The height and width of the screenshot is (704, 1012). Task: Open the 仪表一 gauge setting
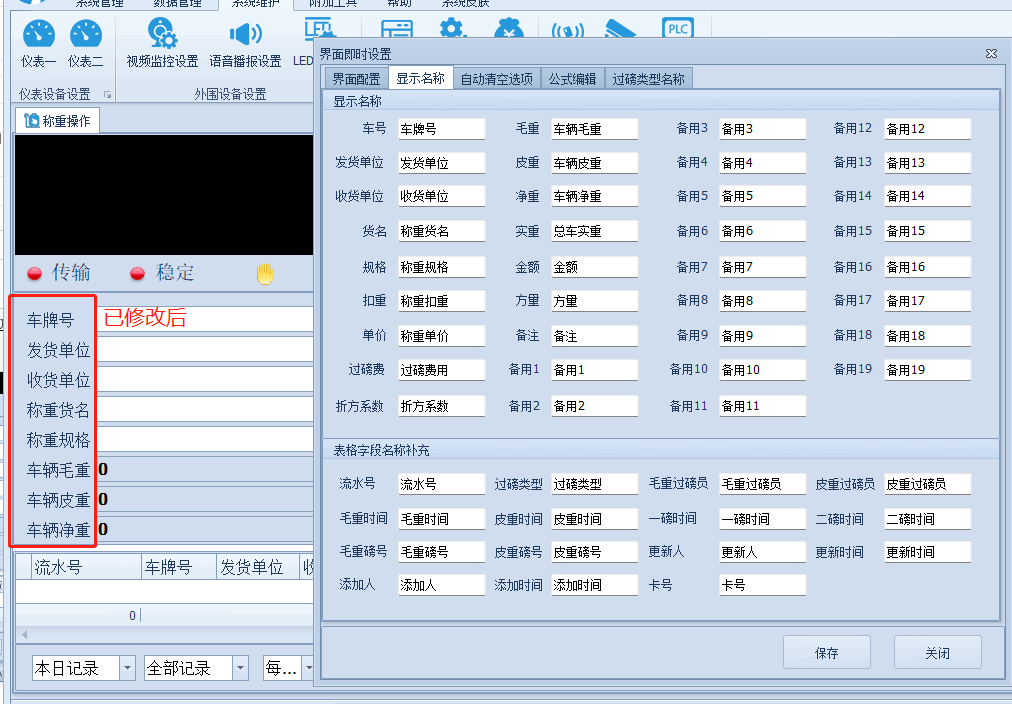(x=39, y=44)
